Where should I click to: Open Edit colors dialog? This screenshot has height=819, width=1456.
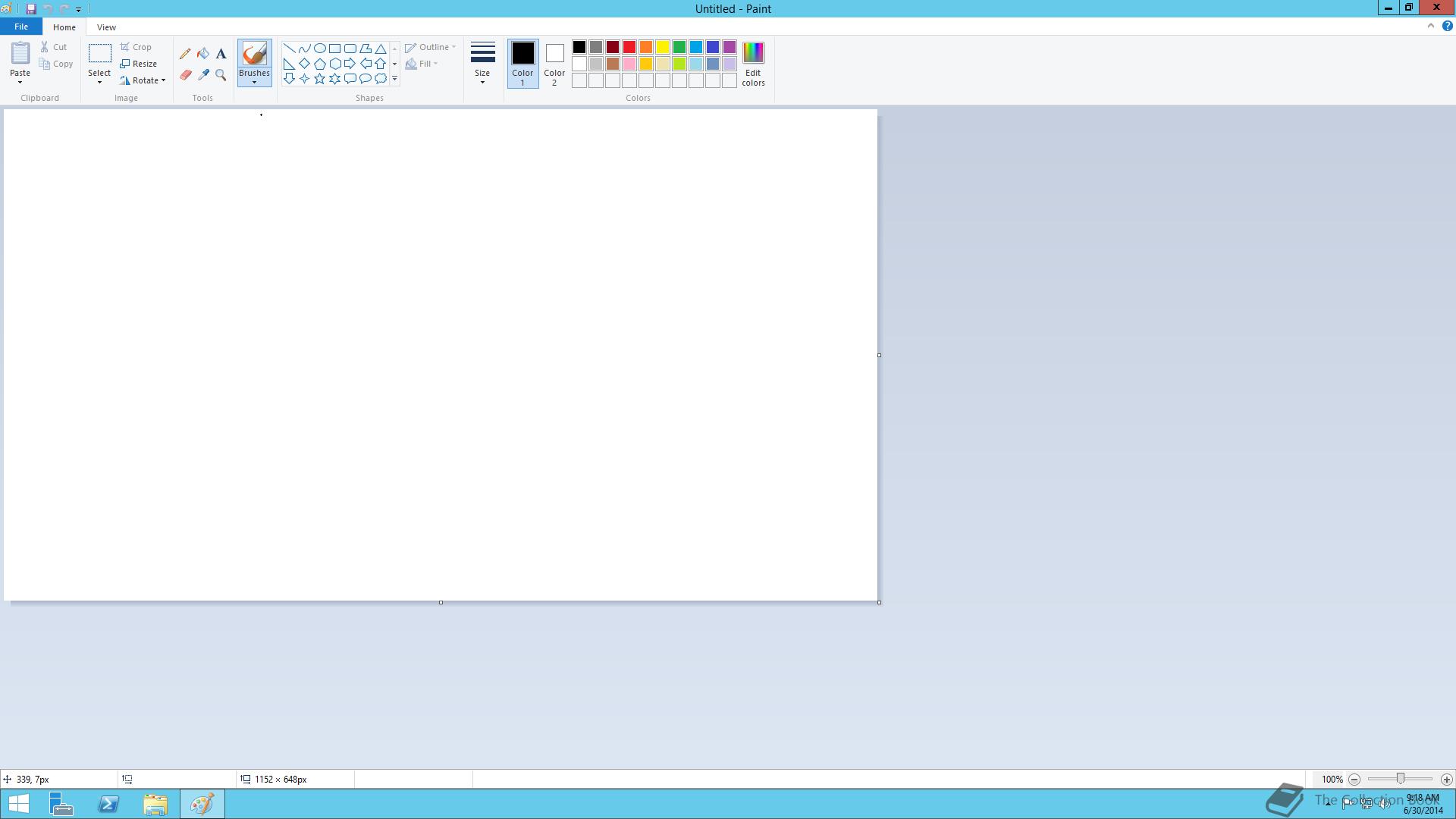click(x=753, y=63)
